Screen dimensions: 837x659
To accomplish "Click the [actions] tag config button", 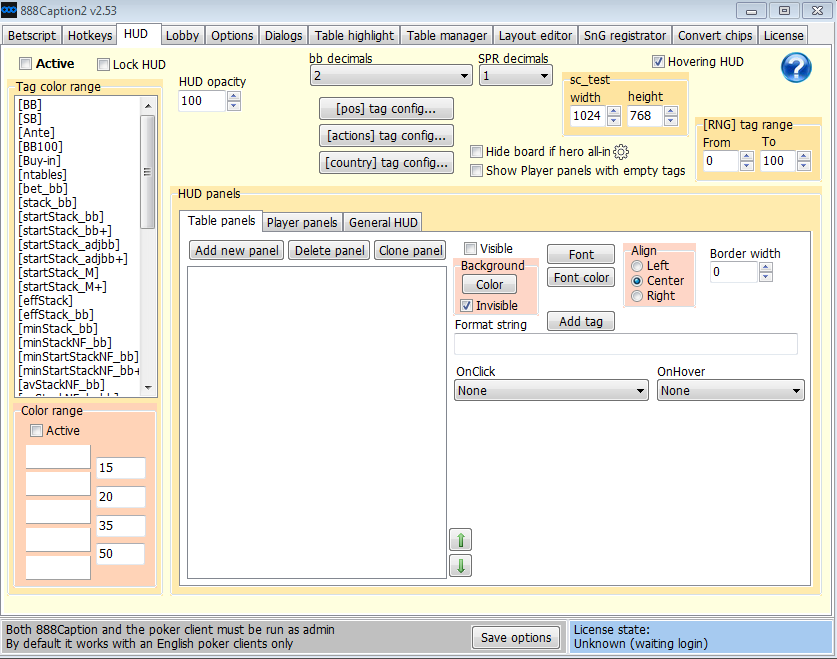I will tap(386, 136).
